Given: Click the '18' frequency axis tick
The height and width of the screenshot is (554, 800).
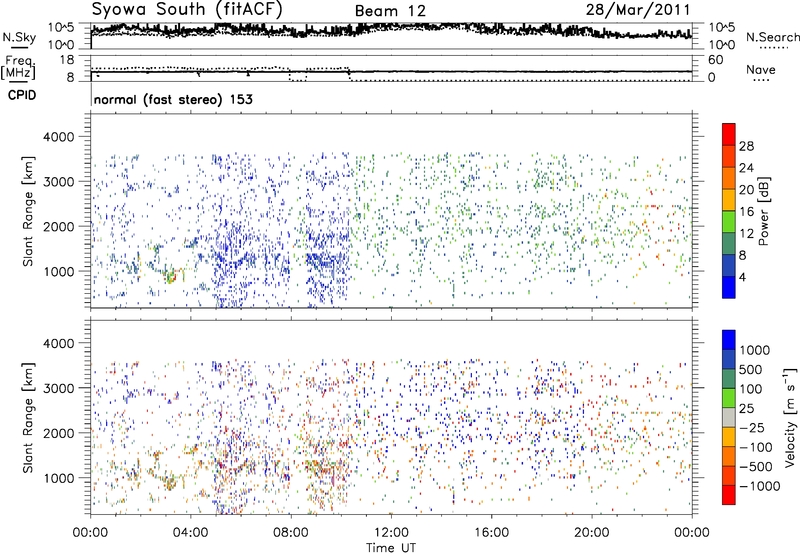Looking at the screenshot, I should pos(67,60).
